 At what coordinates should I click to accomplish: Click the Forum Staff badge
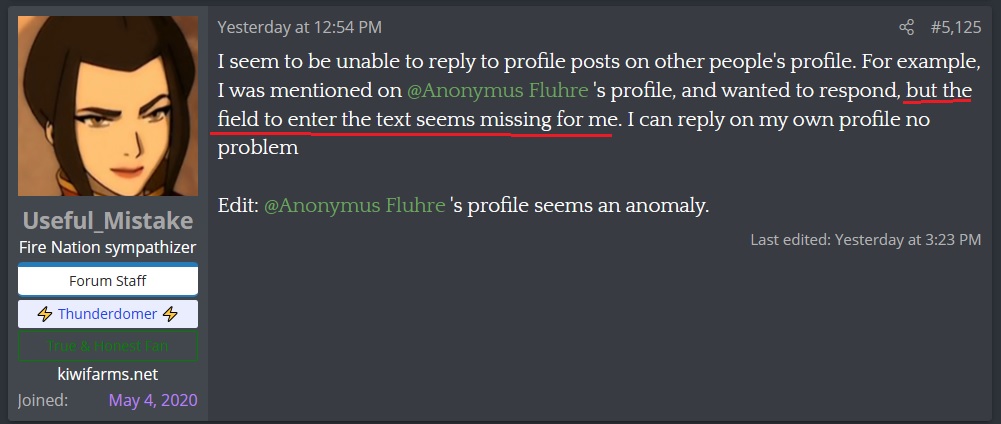coord(107,281)
